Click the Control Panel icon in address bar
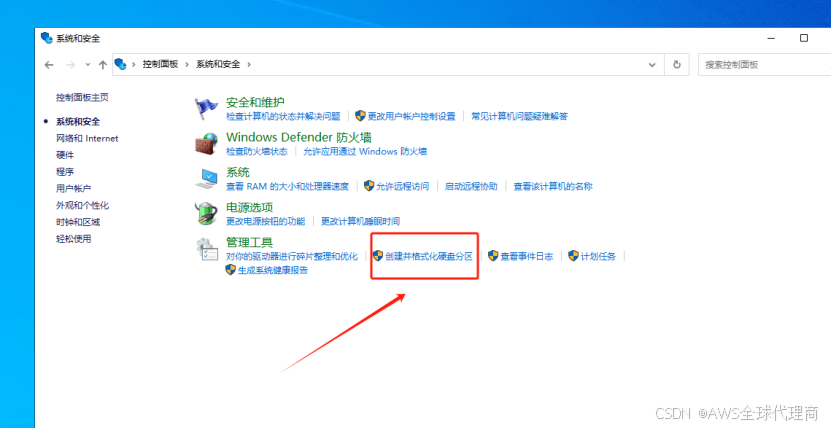This screenshot has height=429, width=831. click(x=121, y=64)
